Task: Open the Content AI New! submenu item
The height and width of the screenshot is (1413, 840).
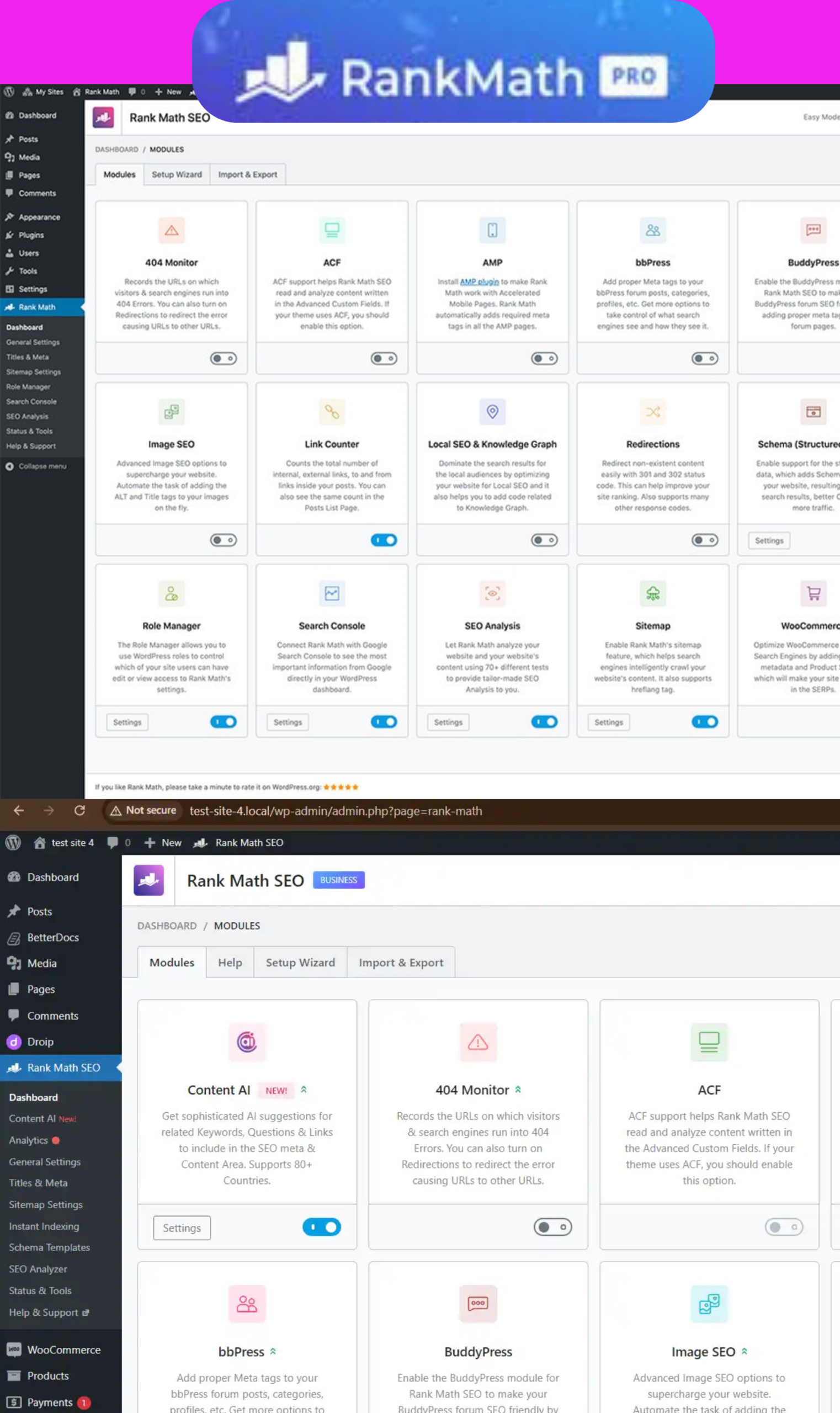Action: [x=42, y=1119]
